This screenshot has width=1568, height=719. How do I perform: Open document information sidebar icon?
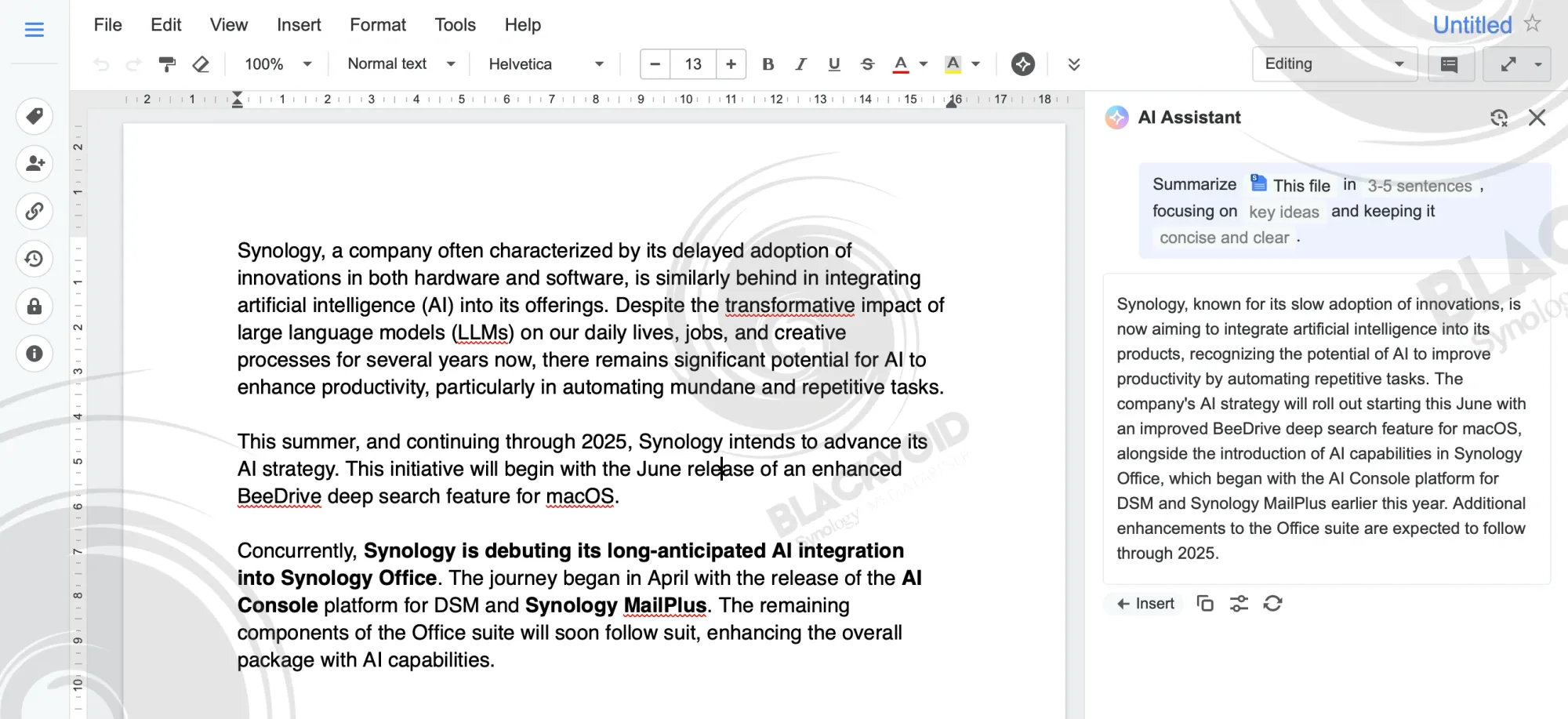point(34,354)
